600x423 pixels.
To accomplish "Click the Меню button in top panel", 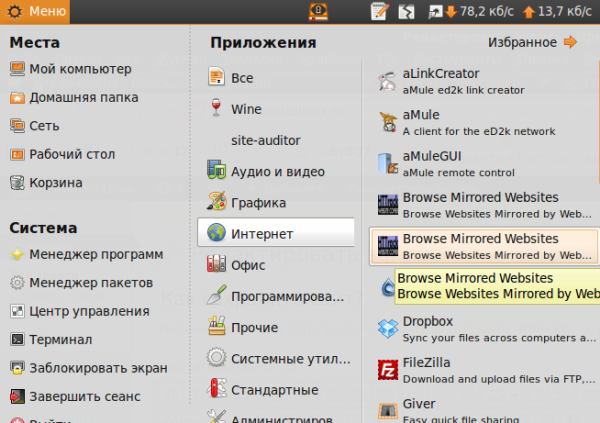I will [35, 11].
